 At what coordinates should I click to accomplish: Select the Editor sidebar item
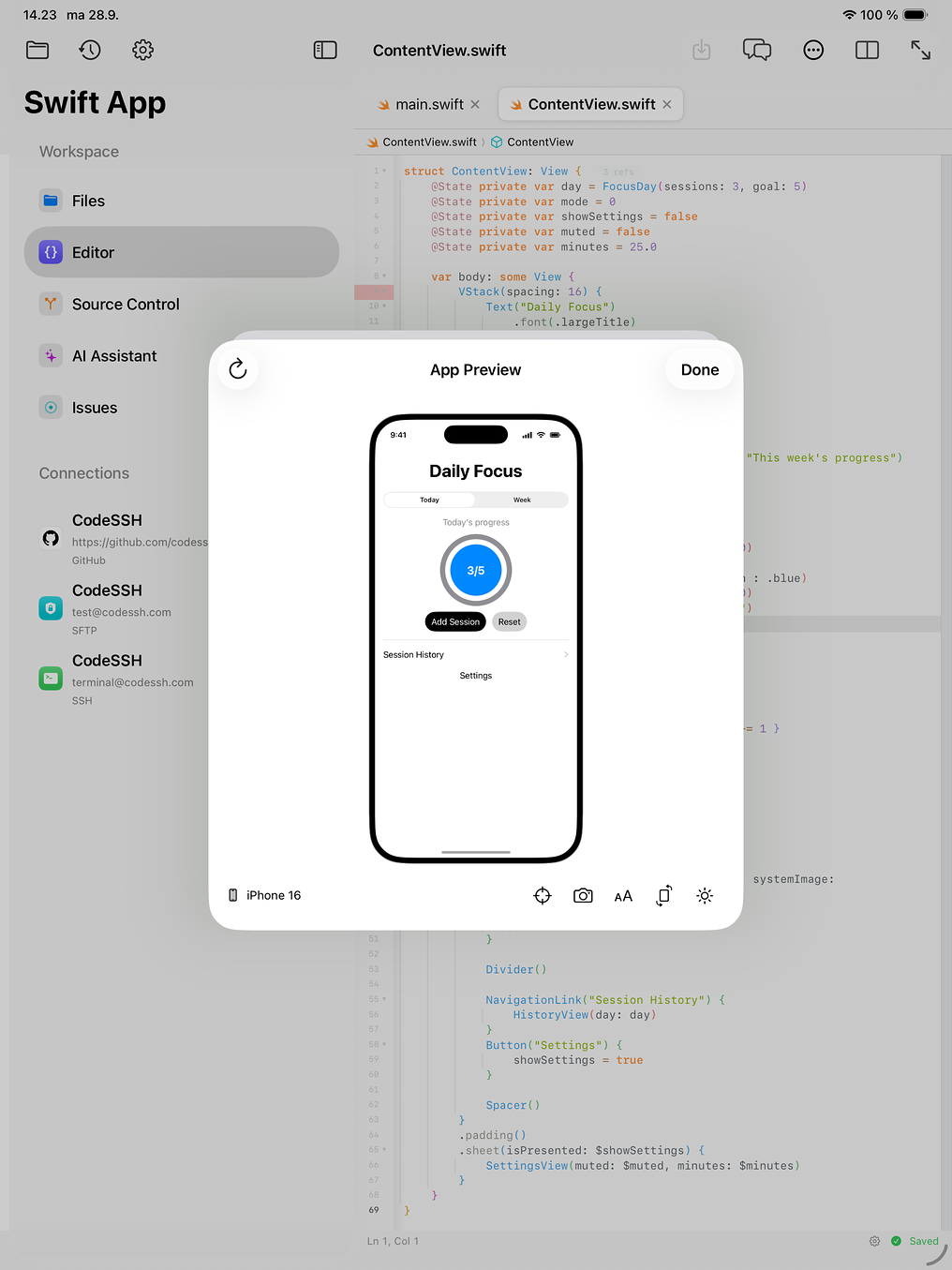tap(182, 252)
